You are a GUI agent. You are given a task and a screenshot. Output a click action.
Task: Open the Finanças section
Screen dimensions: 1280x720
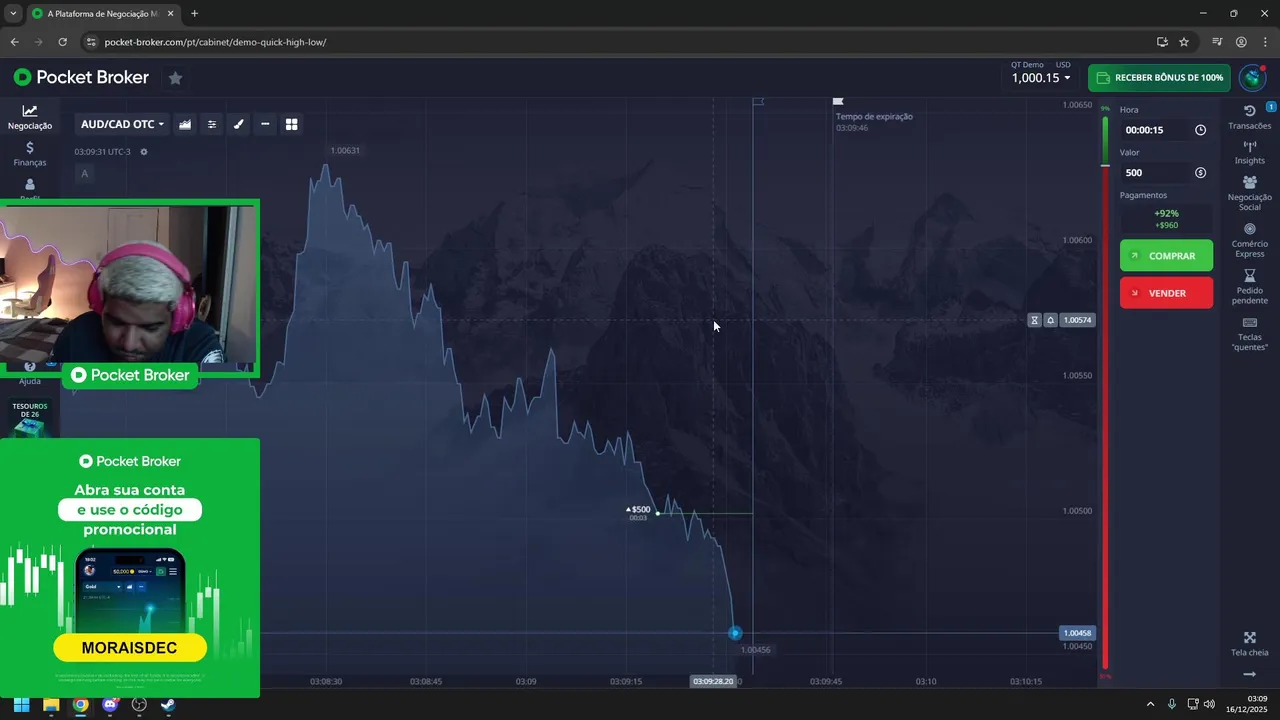click(30, 154)
